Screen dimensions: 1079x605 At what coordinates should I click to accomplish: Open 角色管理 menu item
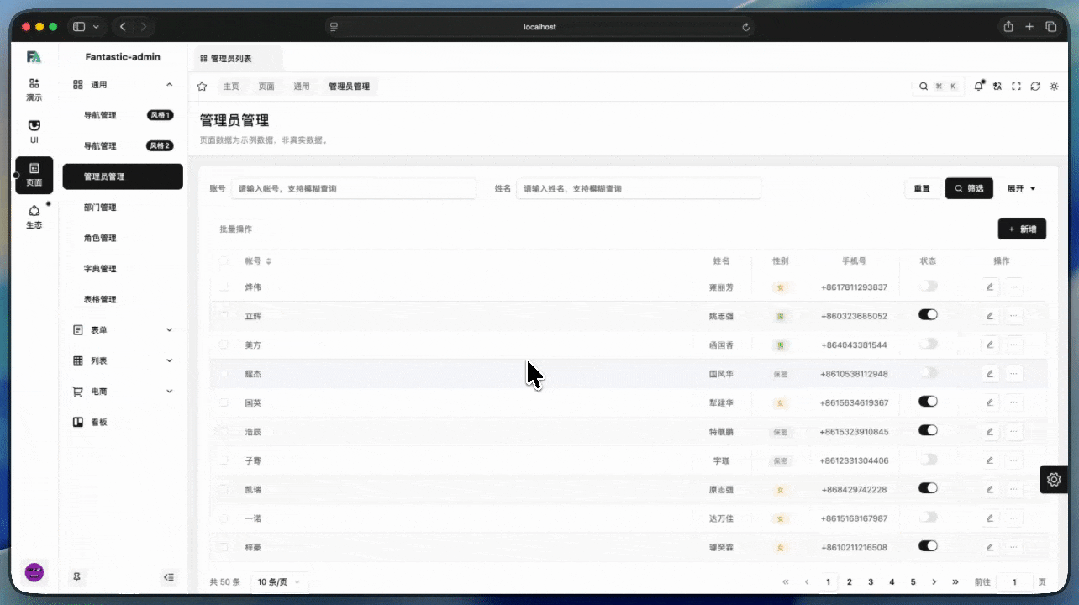(x=122, y=238)
